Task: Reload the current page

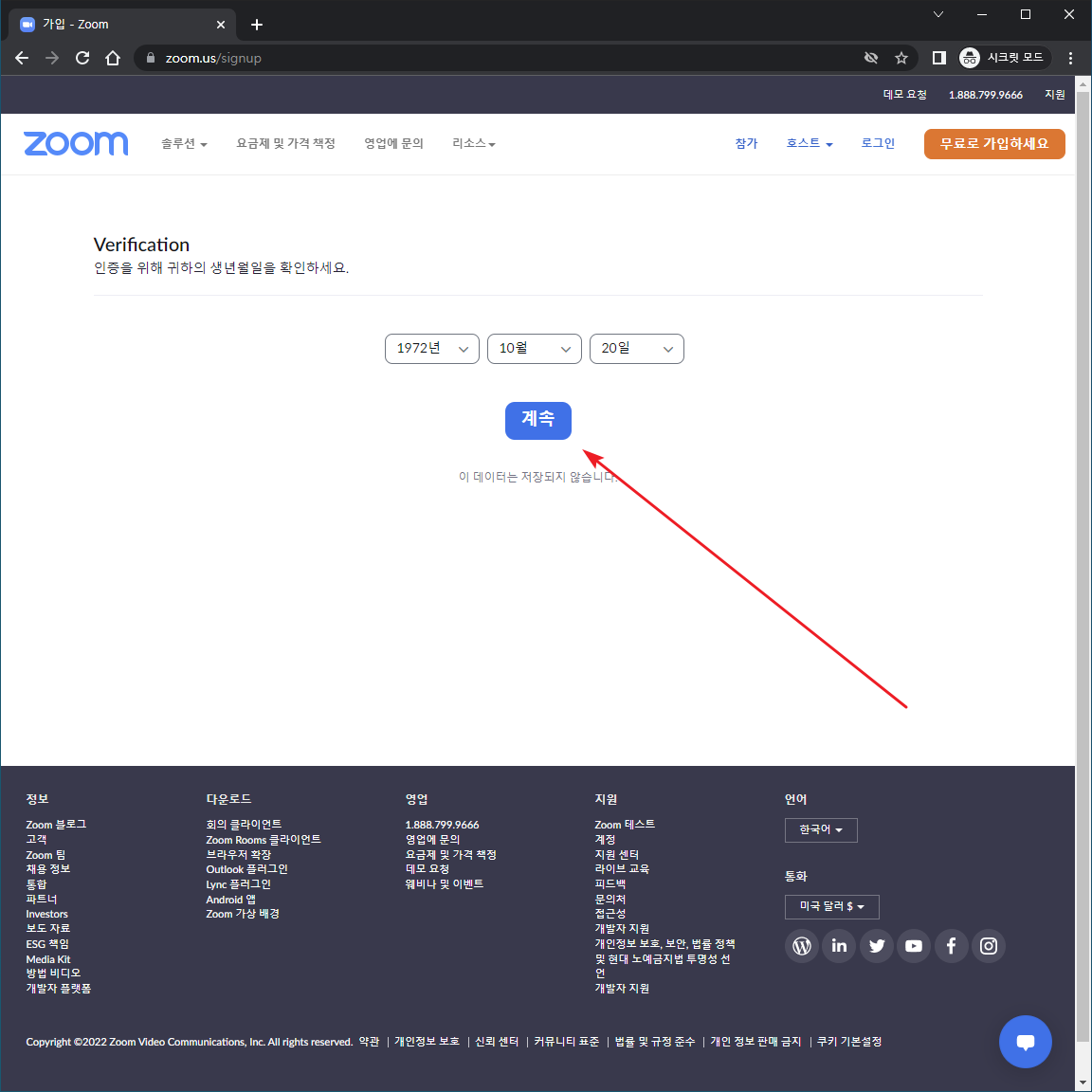Action: tap(82, 59)
